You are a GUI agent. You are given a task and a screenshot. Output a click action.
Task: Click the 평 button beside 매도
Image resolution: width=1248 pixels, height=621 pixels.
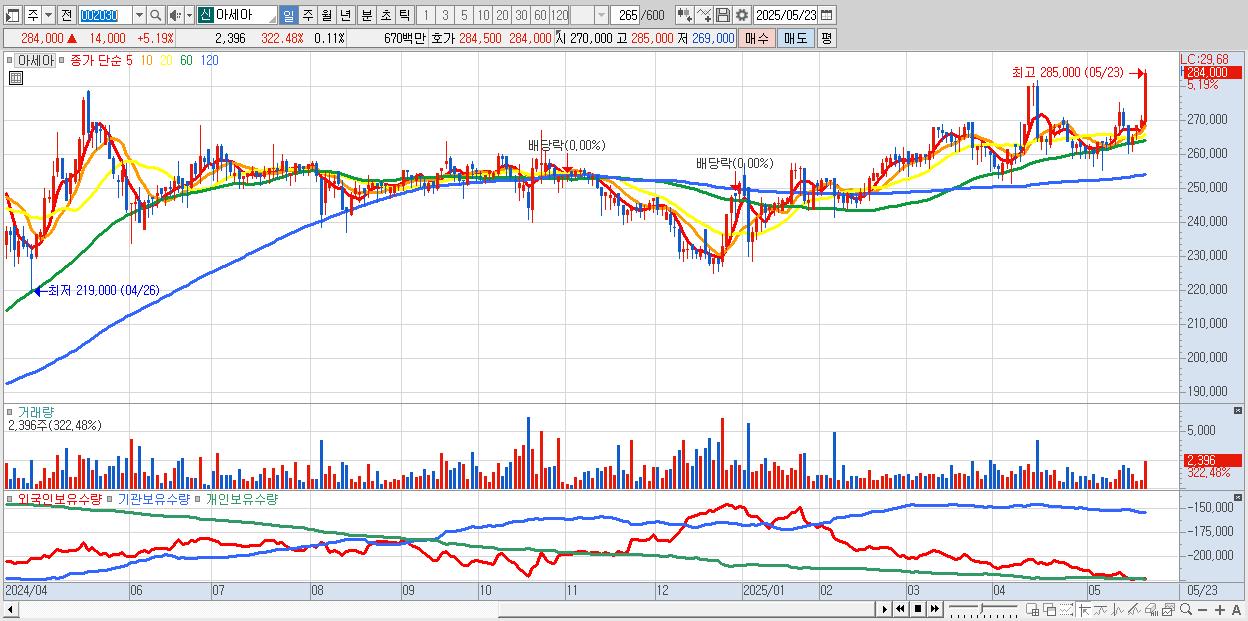(826, 38)
